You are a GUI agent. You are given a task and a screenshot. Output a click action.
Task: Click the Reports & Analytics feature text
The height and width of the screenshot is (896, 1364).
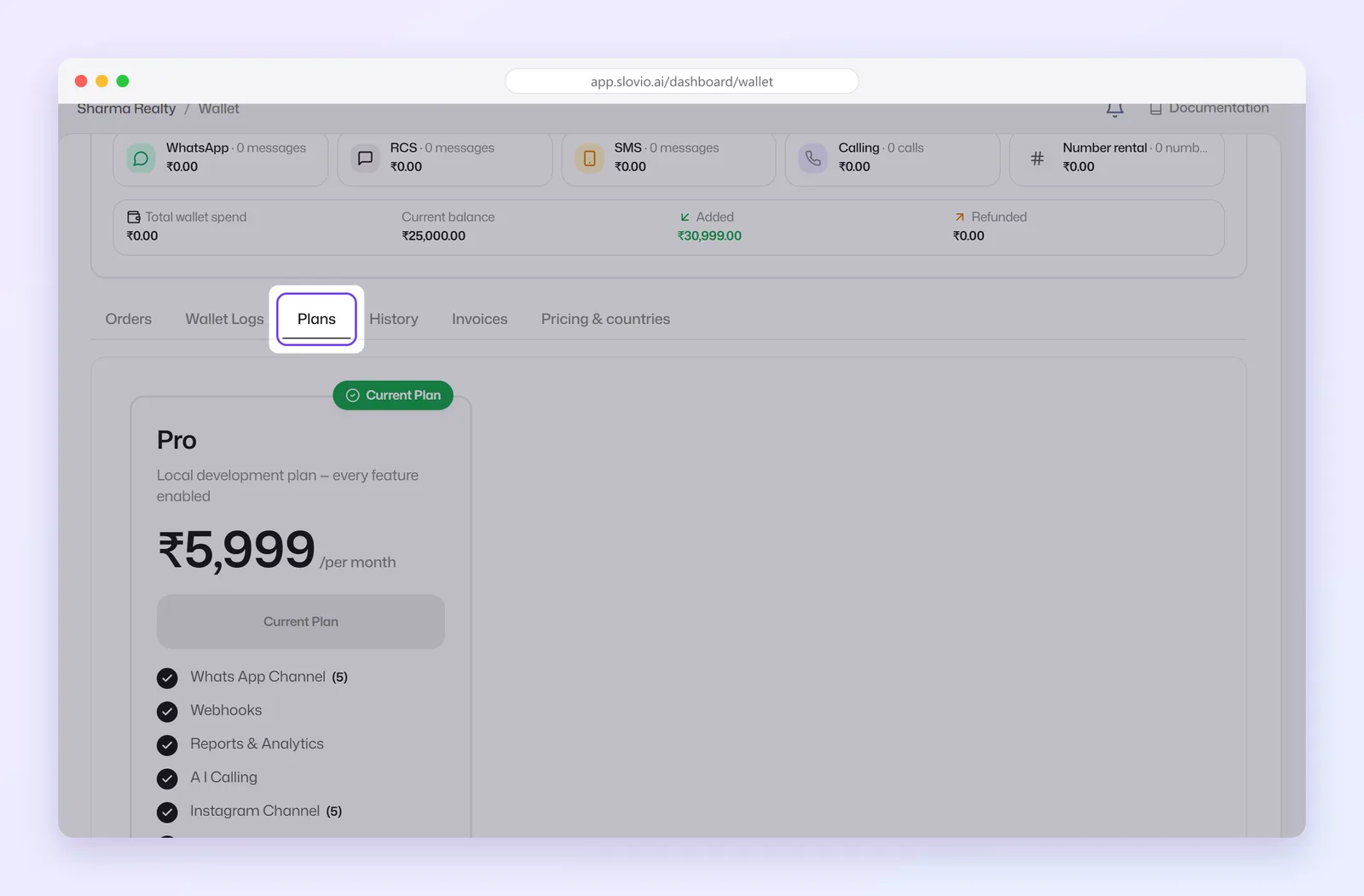257,743
